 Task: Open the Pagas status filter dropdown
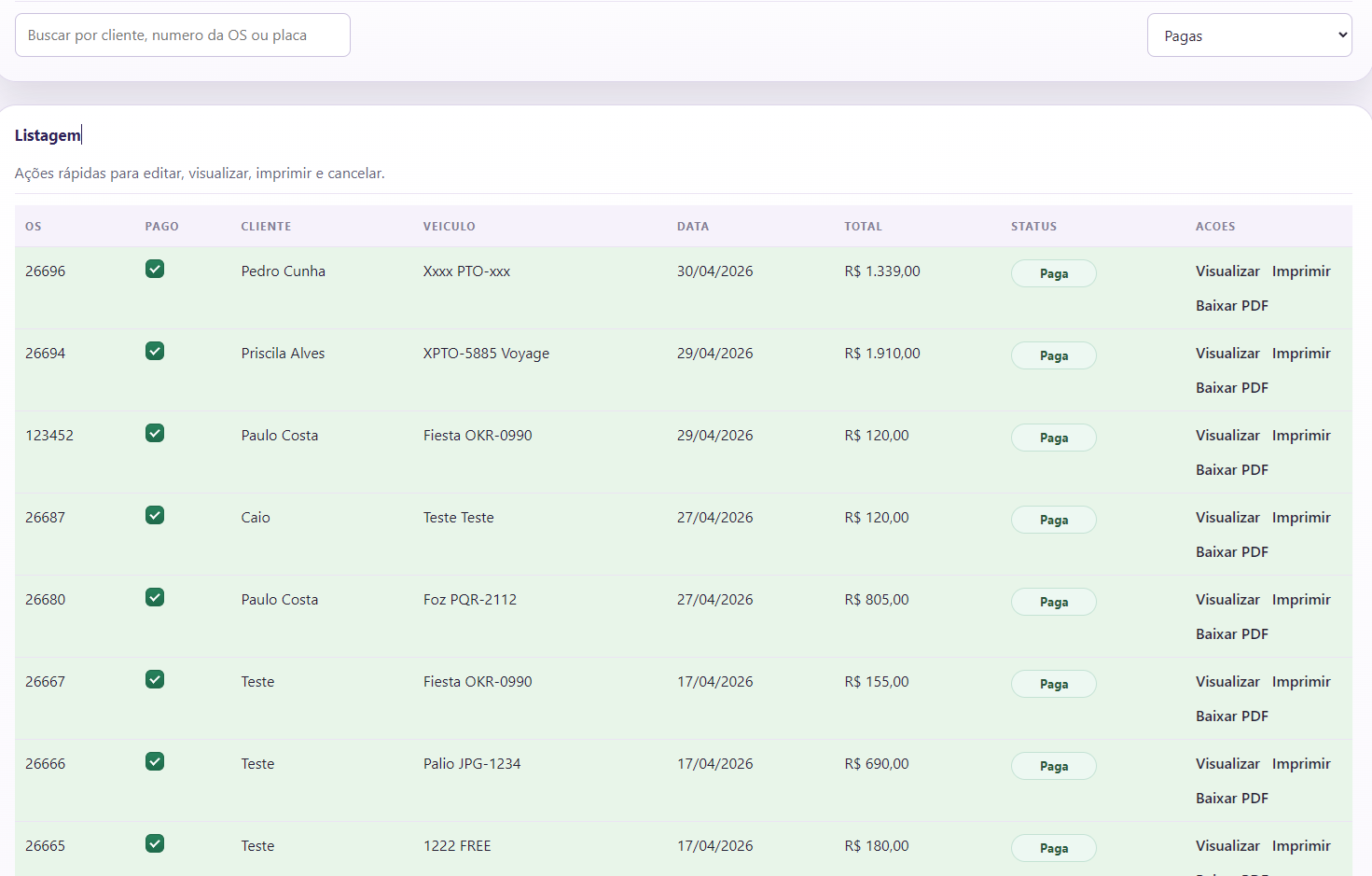pyautogui.click(x=1249, y=35)
